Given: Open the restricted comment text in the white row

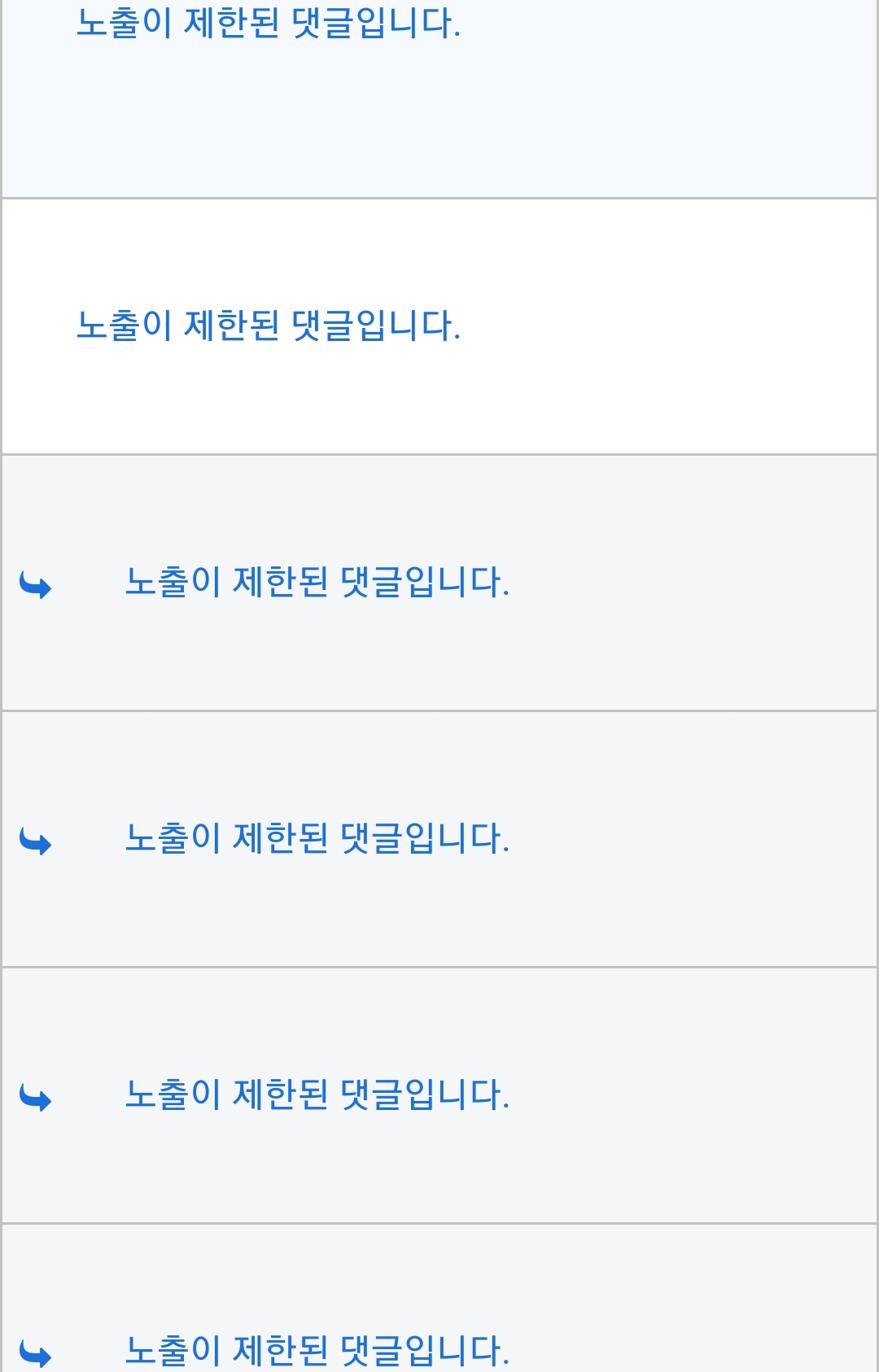Looking at the screenshot, I should (268, 326).
